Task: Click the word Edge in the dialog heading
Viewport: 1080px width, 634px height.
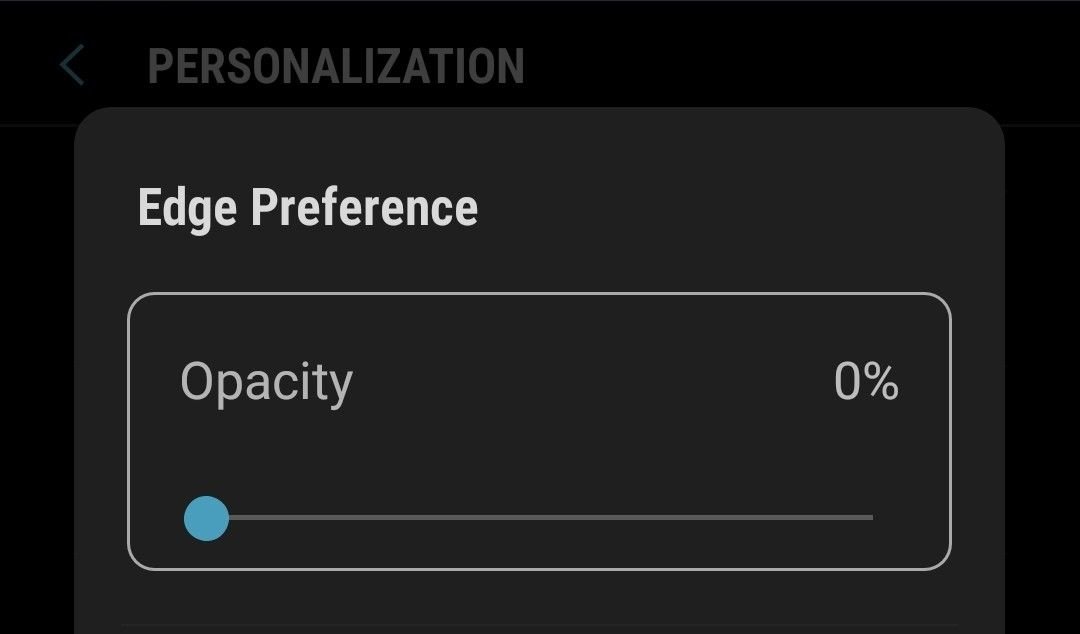Action: tap(187, 208)
